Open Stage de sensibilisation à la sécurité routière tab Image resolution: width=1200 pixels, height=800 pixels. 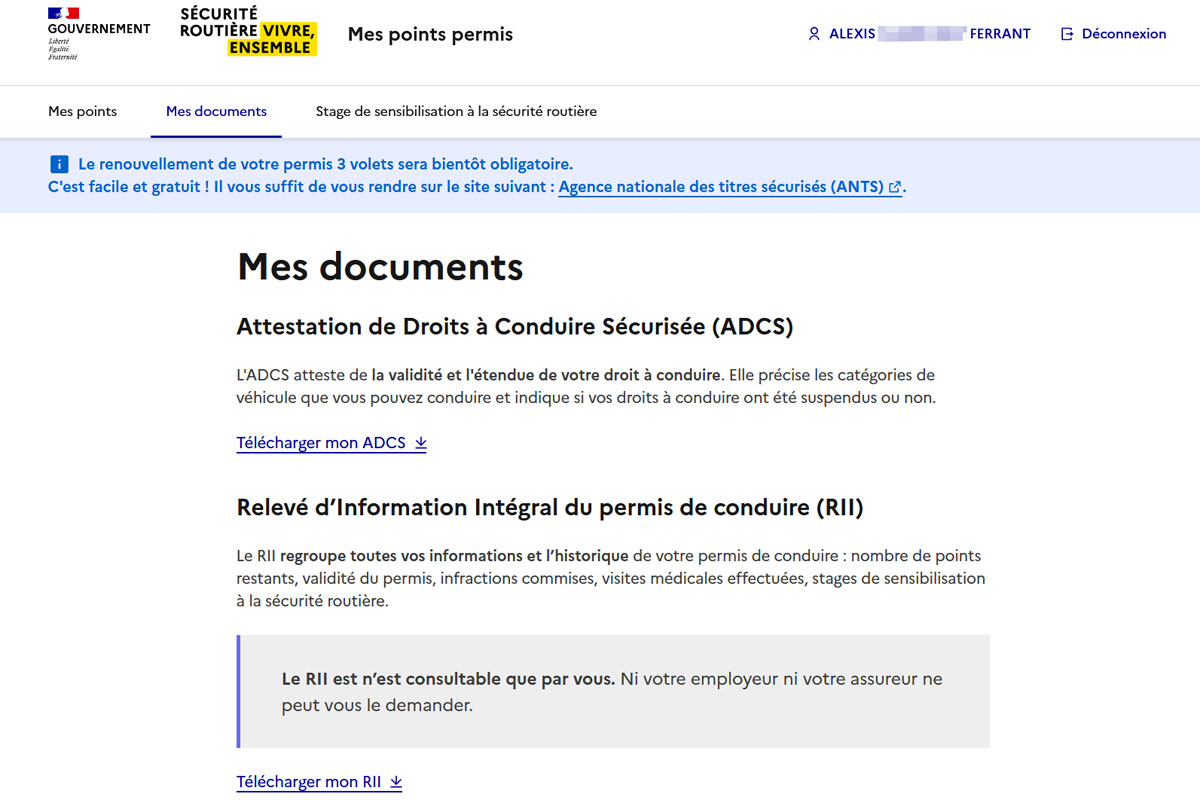pos(456,111)
